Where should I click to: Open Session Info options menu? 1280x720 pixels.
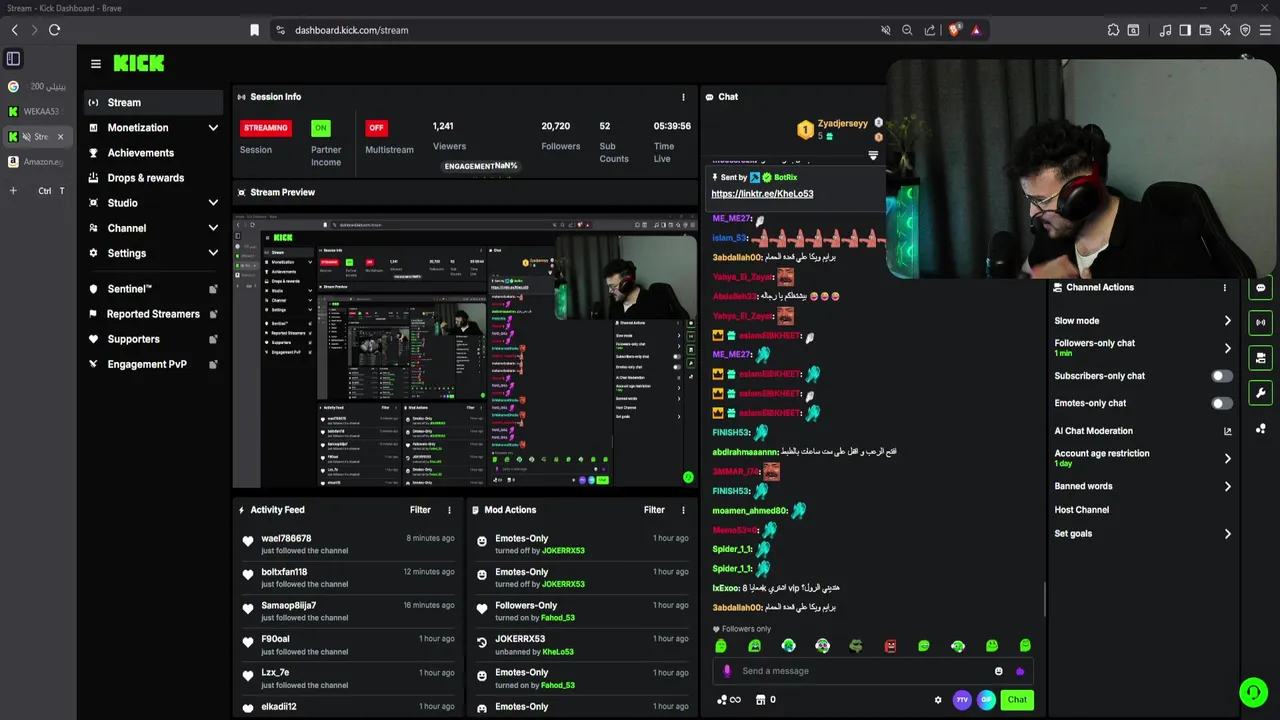pyautogui.click(x=684, y=97)
